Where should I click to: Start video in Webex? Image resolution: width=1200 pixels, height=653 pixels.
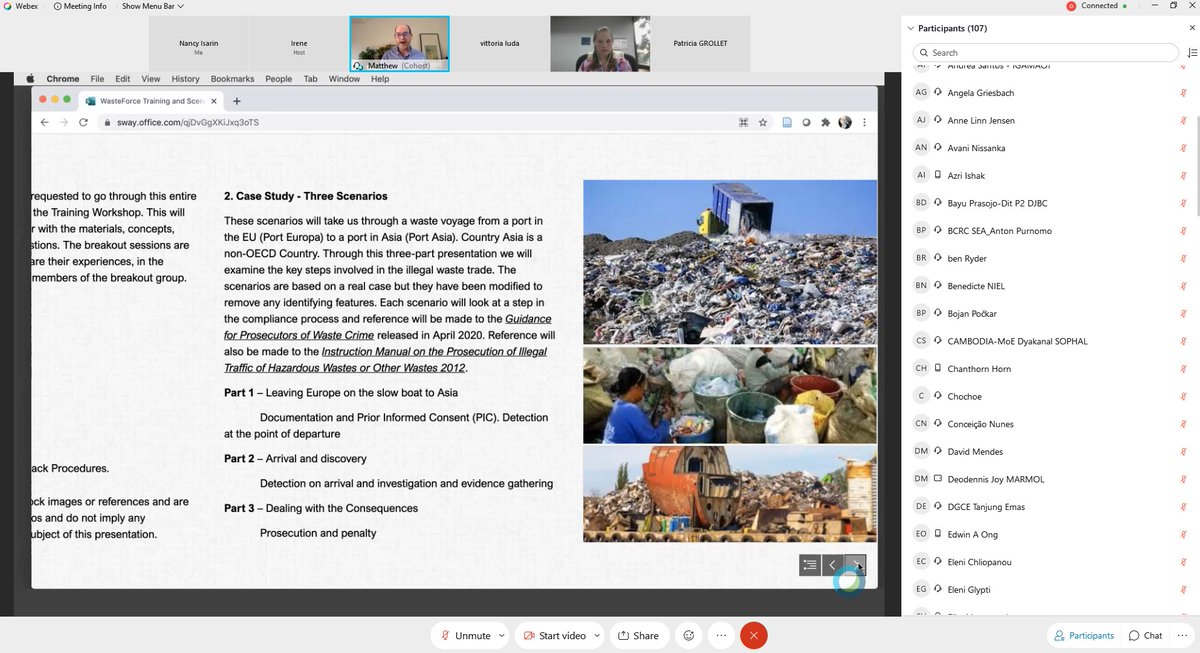pos(555,635)
